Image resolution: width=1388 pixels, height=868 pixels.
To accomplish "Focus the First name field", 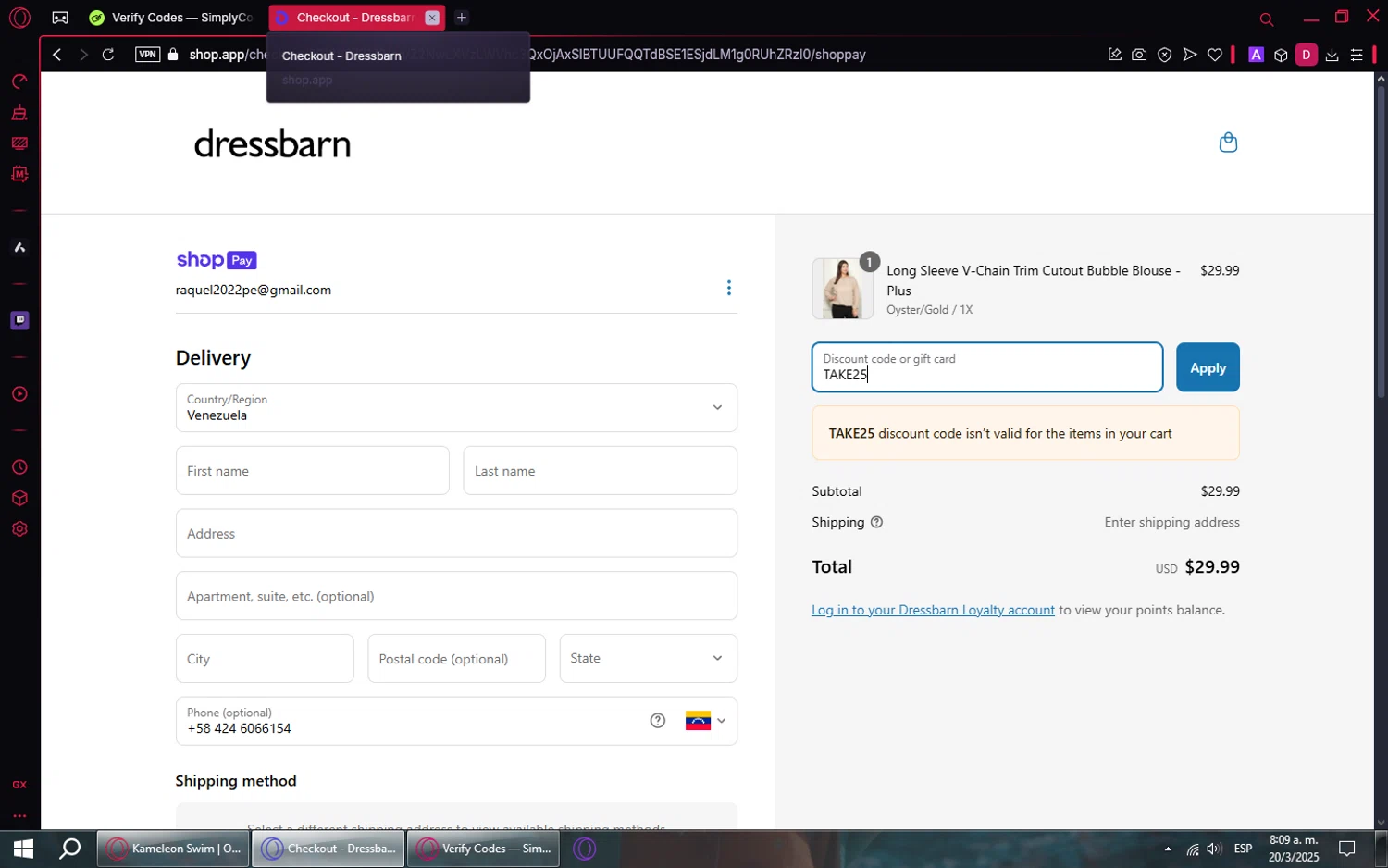I will coord(313,471).
